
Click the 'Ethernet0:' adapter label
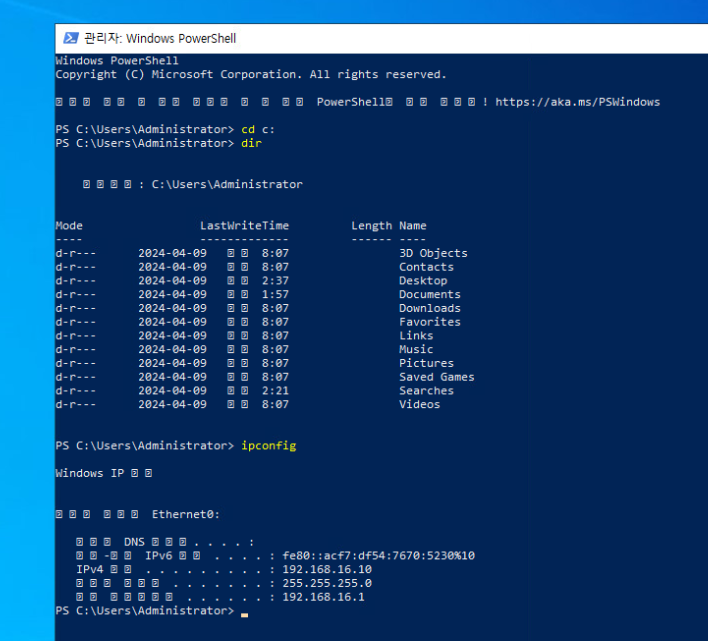(186, 515)
